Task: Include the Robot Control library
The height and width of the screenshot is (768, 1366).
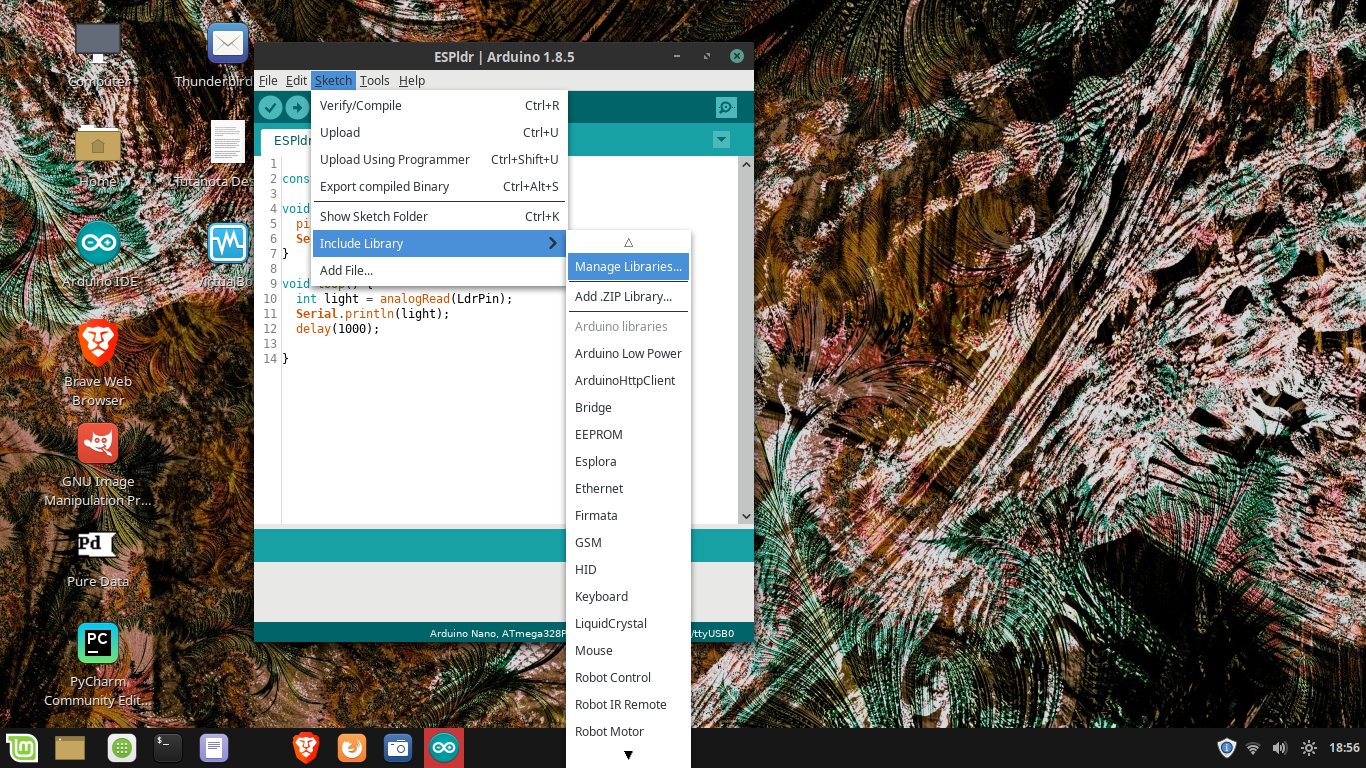Action: pyautogui.click(x=628, y=677)
